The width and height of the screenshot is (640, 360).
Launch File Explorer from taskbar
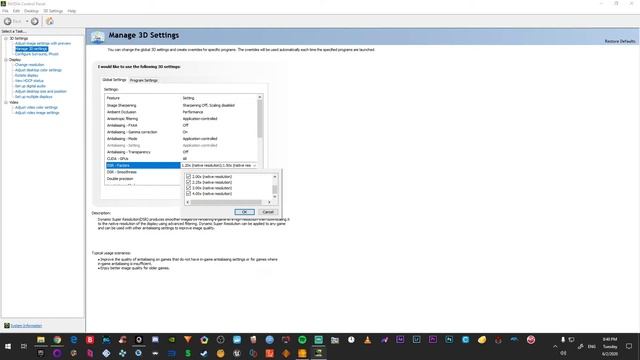(x=41, y=340)
